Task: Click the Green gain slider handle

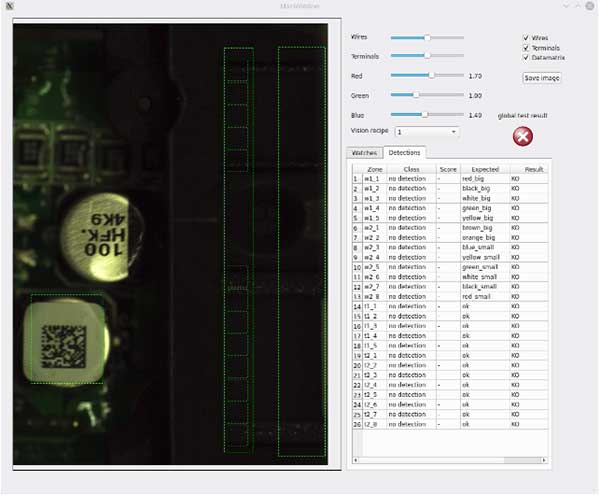Action: pos(414,95)
